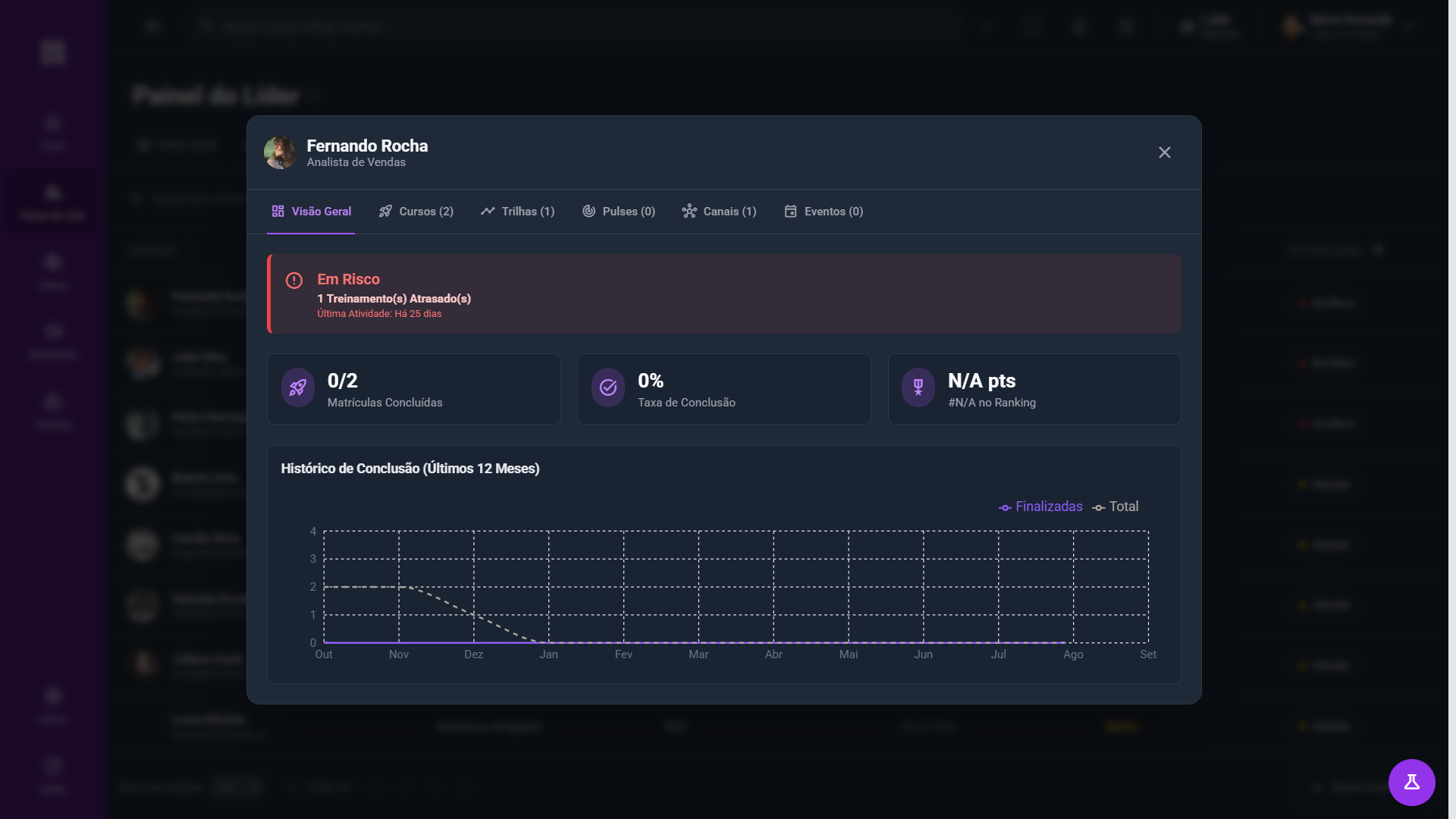Viewport: 1456px width, 819px height.
Task: Click Fernando Rocha's avatar photo
Action: pyautogui.click(x=280, y=152)
